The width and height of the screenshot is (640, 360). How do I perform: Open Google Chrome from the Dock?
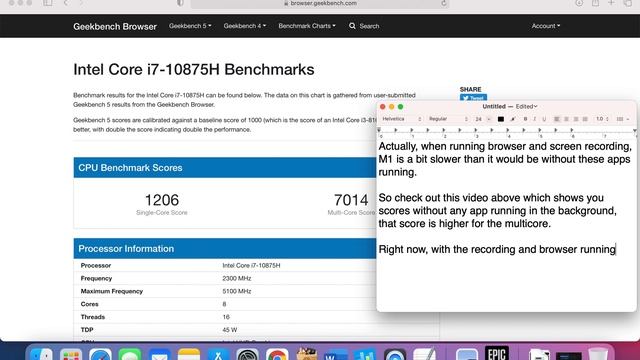pyautogui.click(x=277, y=354)
